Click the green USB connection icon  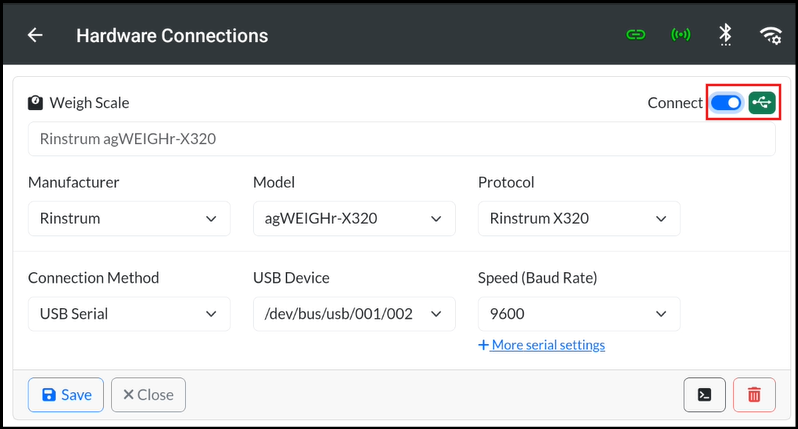[x=762, y=103]
